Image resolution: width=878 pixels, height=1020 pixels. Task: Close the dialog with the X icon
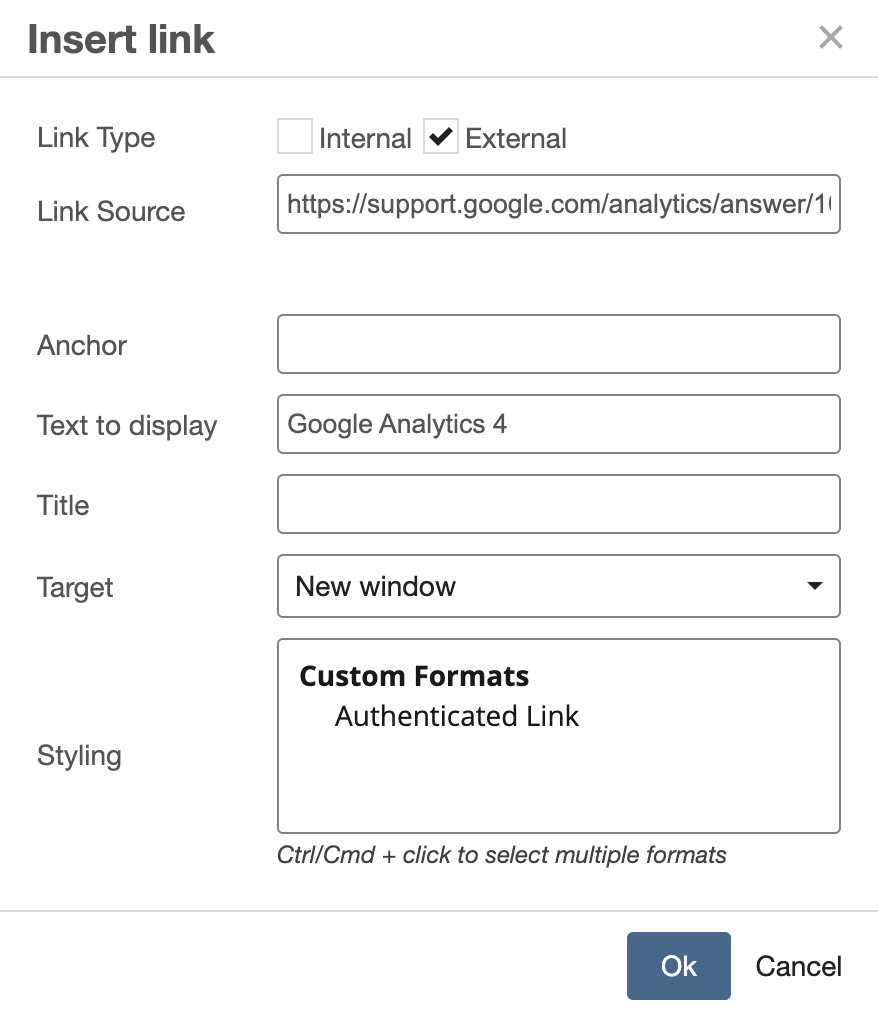[x=830, y=37]
